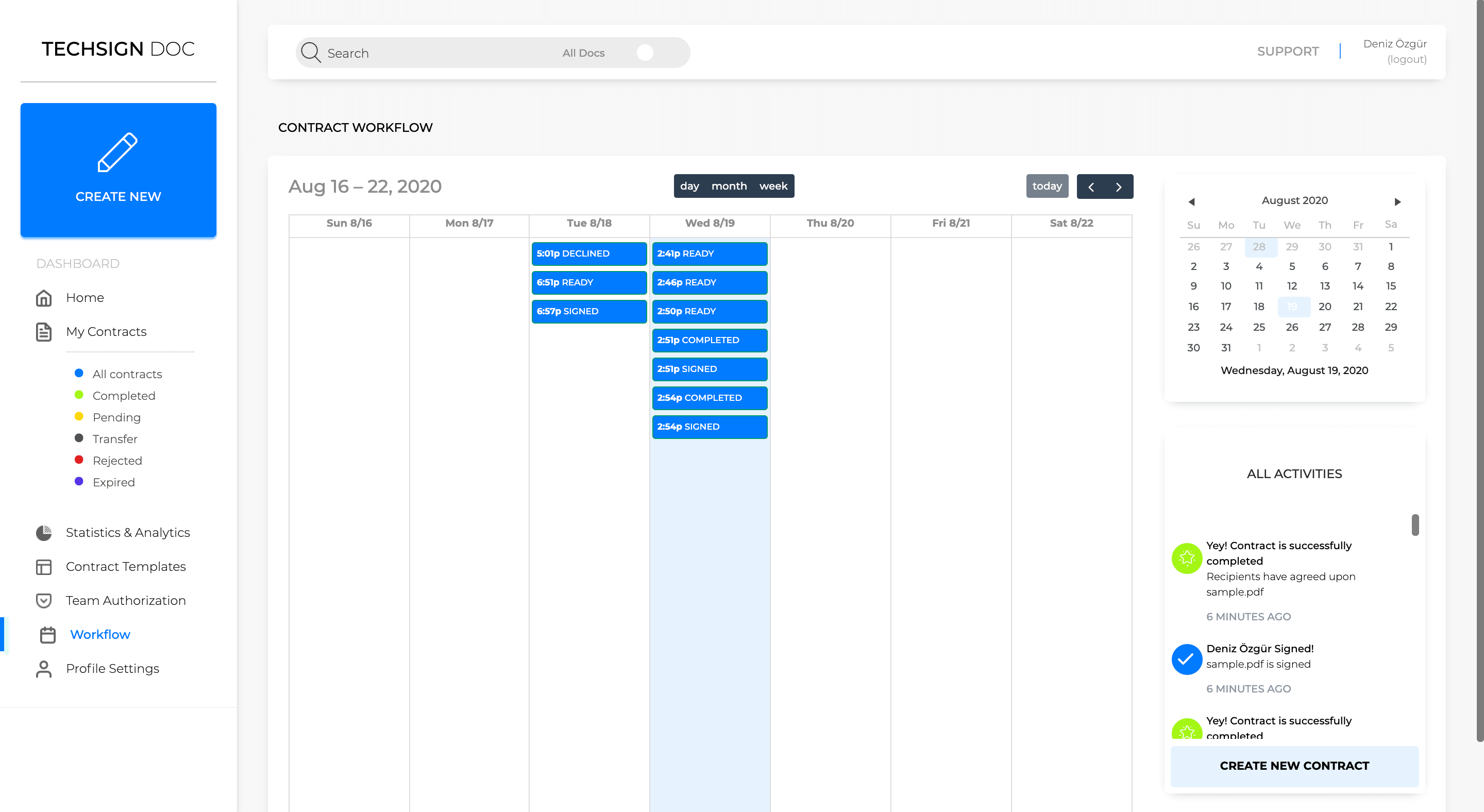Open My Contracts section
Image resolution: width=1484 pixels, height=812 pixels.
pyautogui.click(x=106, y=332)
